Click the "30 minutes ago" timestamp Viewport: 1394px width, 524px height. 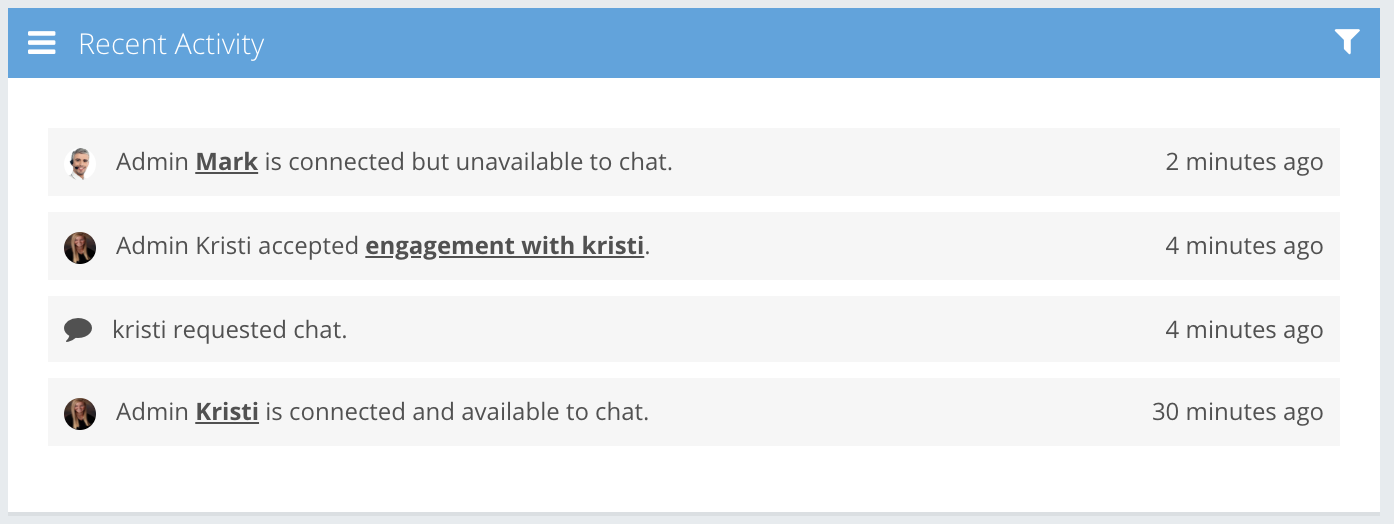click(x=1237, y=412)
